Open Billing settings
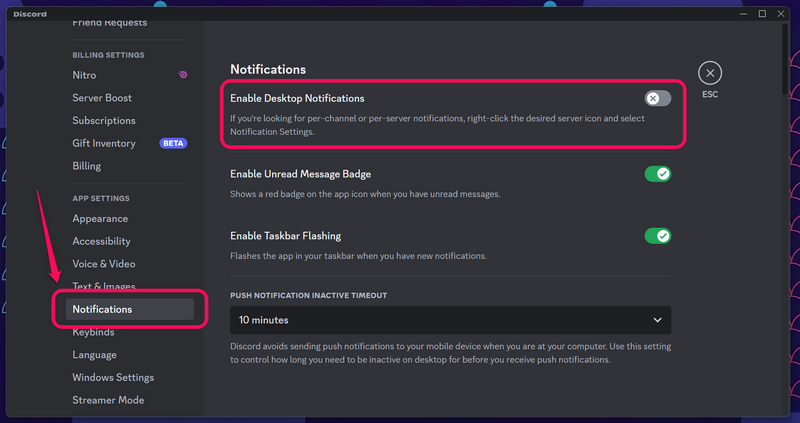The height and width of the screenshot is (423, 800). [x=86, y=166]
